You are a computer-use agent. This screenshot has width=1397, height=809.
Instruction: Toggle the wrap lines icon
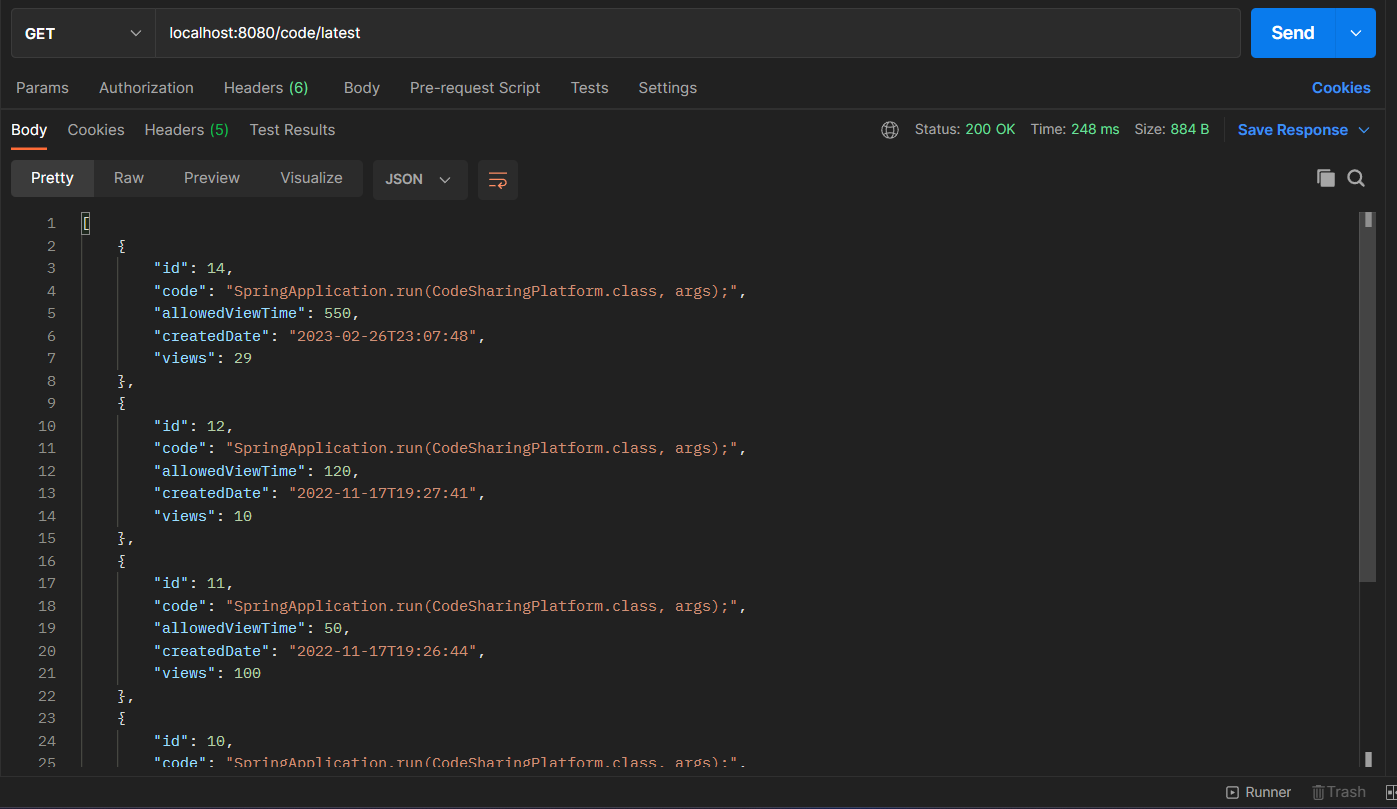498,179
